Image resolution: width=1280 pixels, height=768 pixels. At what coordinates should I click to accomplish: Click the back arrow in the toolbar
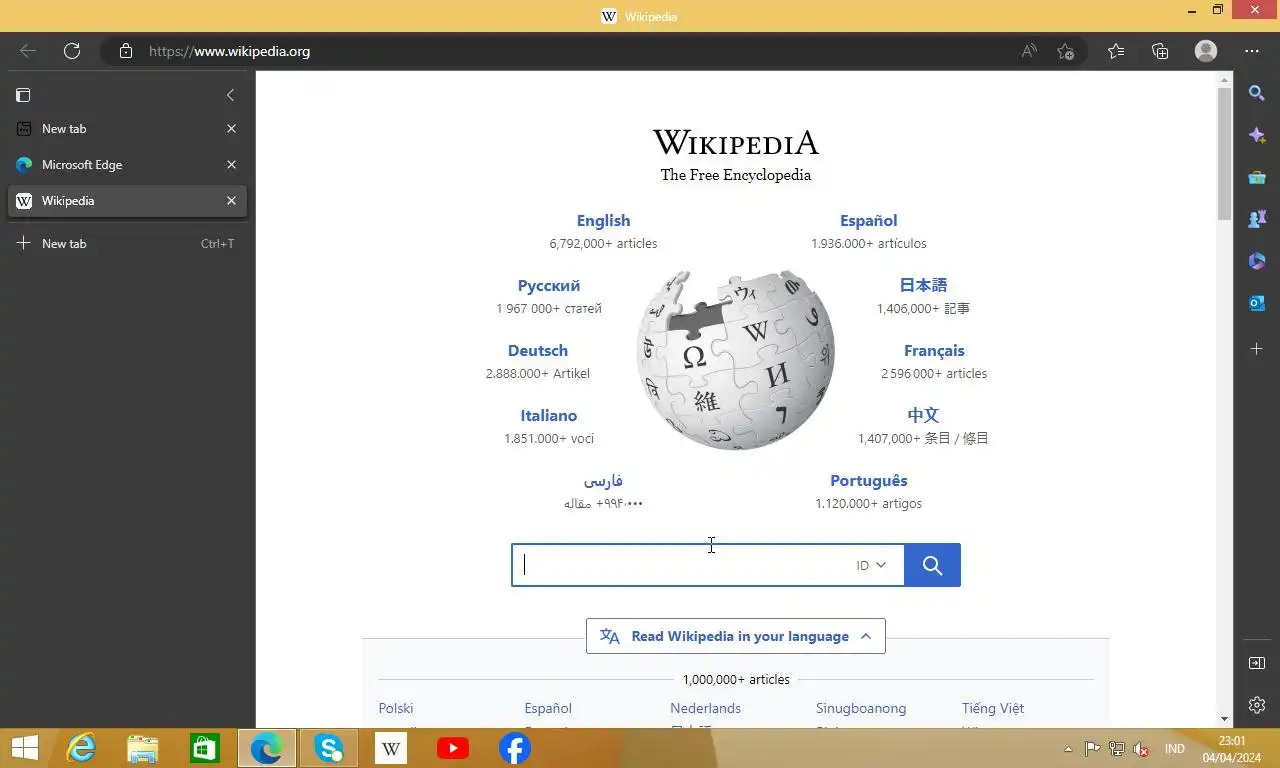pos(28,51)
